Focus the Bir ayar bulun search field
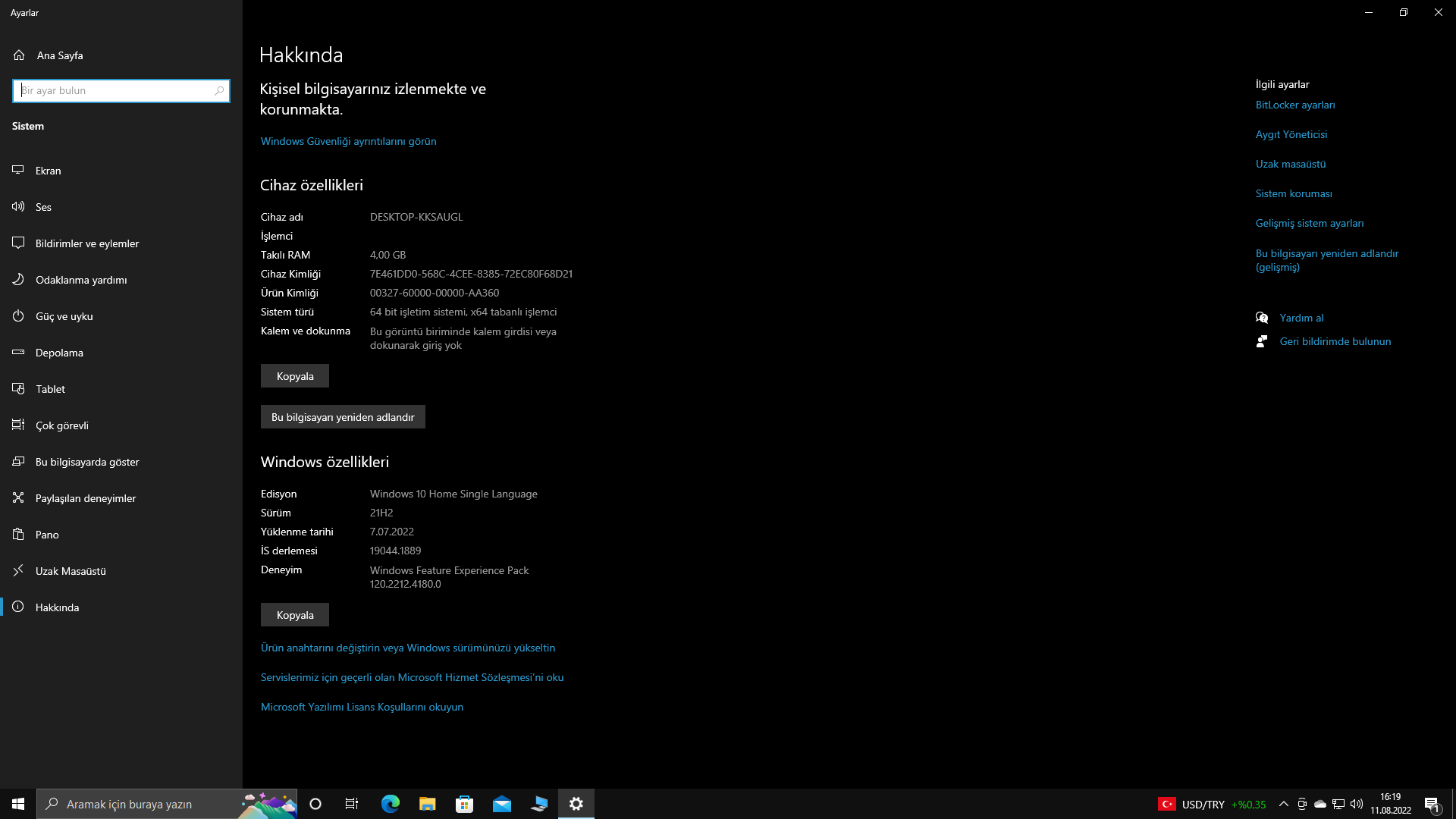1456x819 pixels. (114, 90)
